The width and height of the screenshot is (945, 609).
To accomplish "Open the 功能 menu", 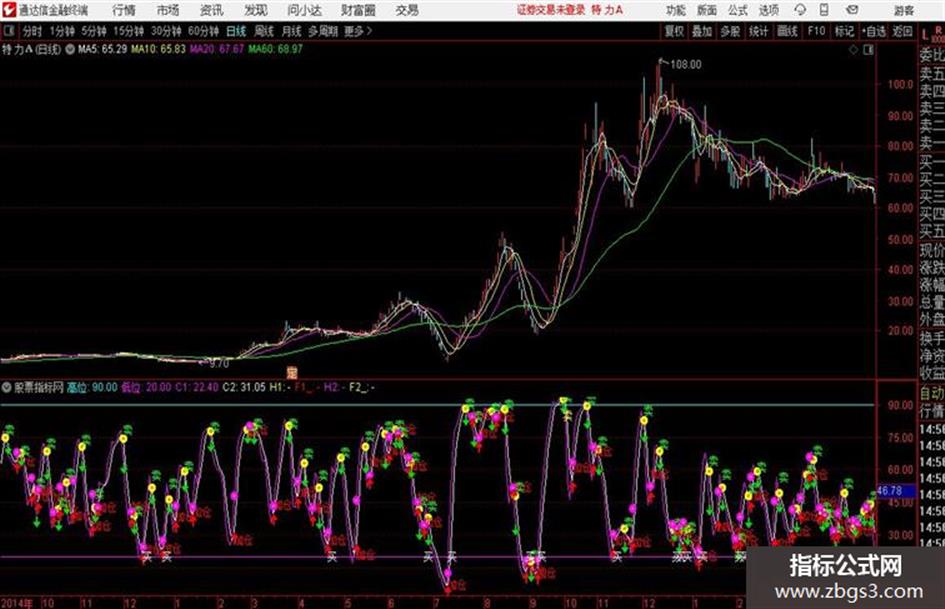I will click(x=676, y=10).
